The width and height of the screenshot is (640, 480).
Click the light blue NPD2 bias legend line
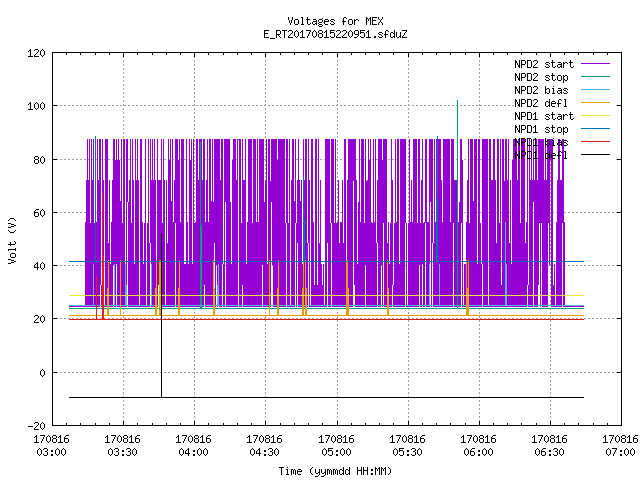coord(596,90)
